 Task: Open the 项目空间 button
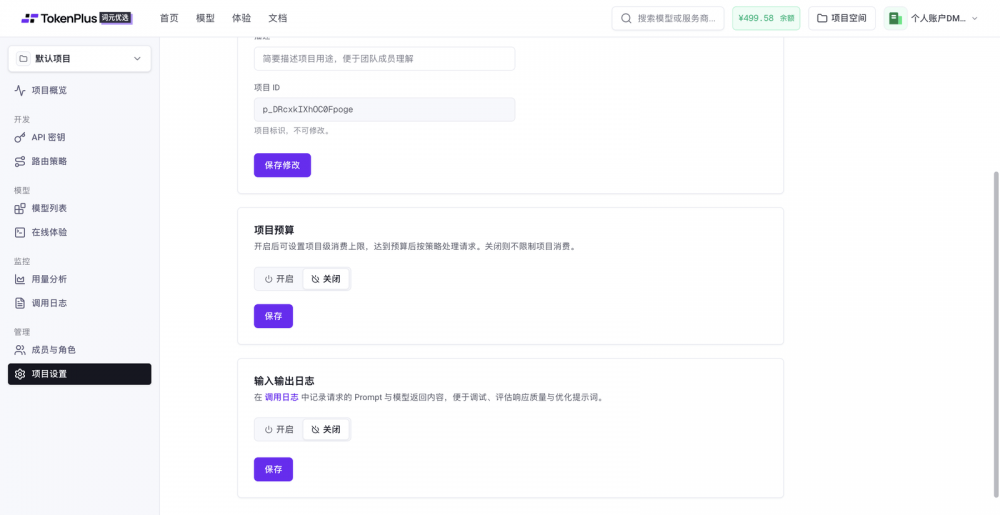(x=842, y=18)
